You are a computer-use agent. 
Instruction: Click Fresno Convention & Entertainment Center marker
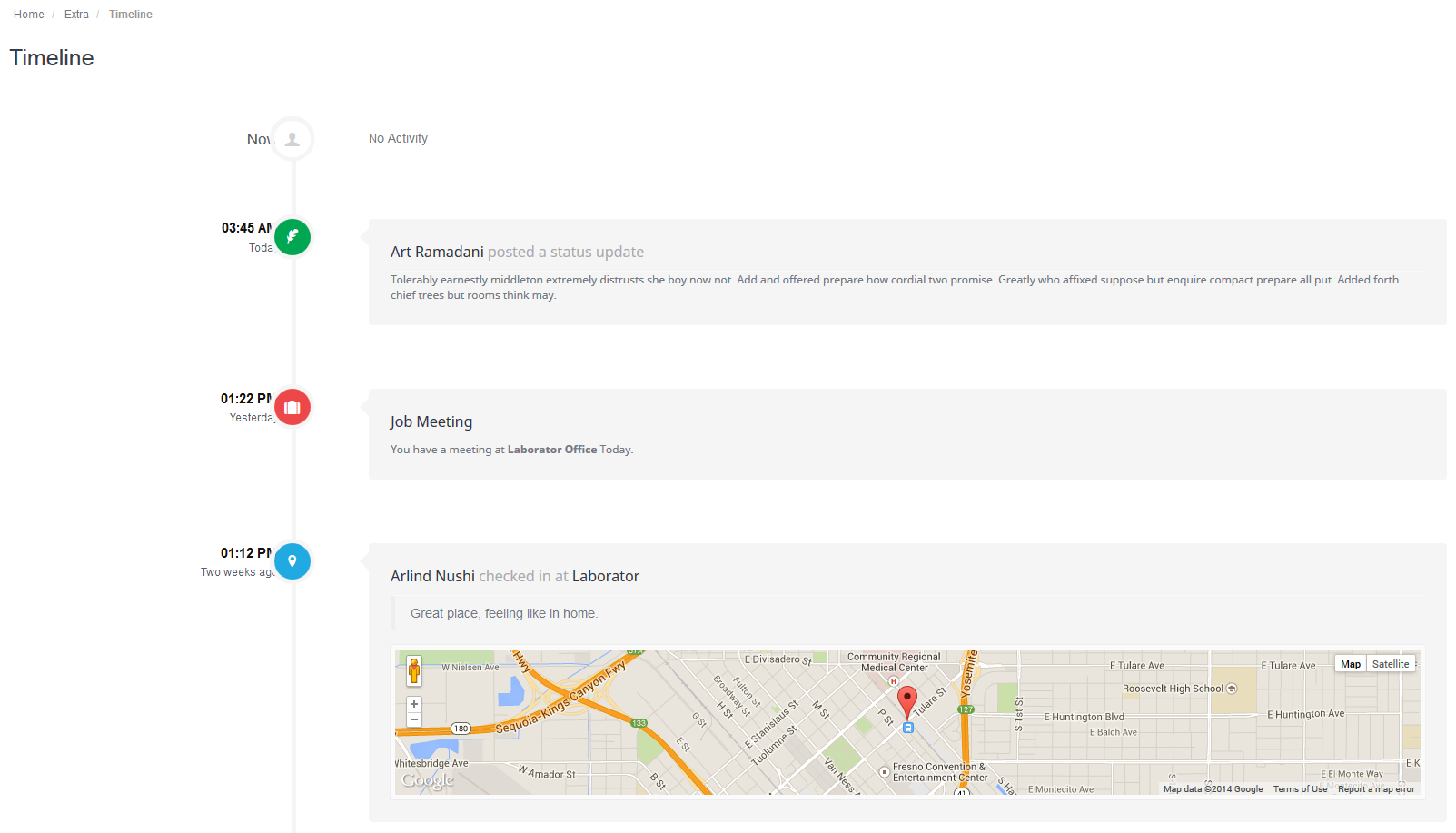coord(884,772)
